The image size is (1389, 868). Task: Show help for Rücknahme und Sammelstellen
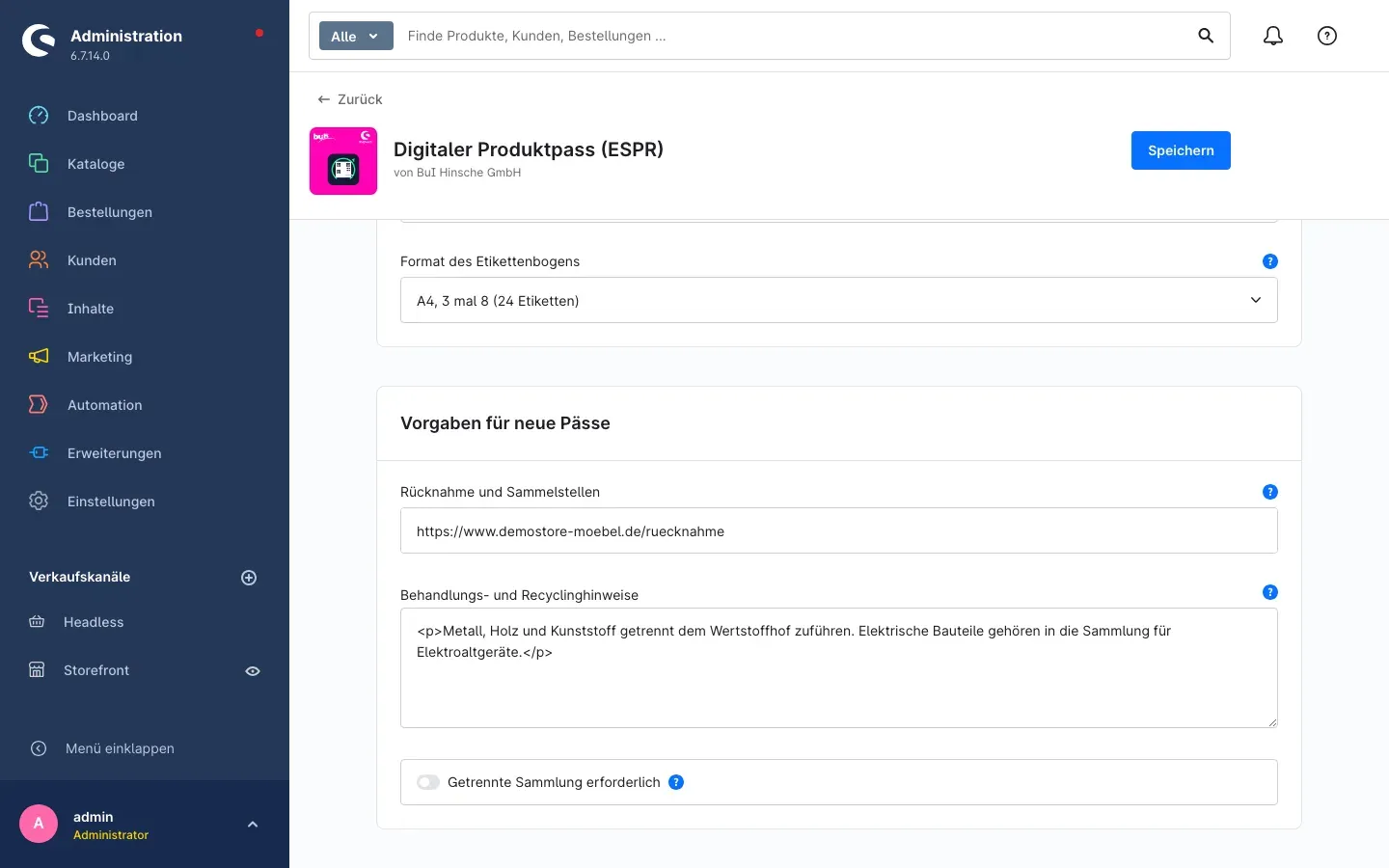coord(1270,492)
